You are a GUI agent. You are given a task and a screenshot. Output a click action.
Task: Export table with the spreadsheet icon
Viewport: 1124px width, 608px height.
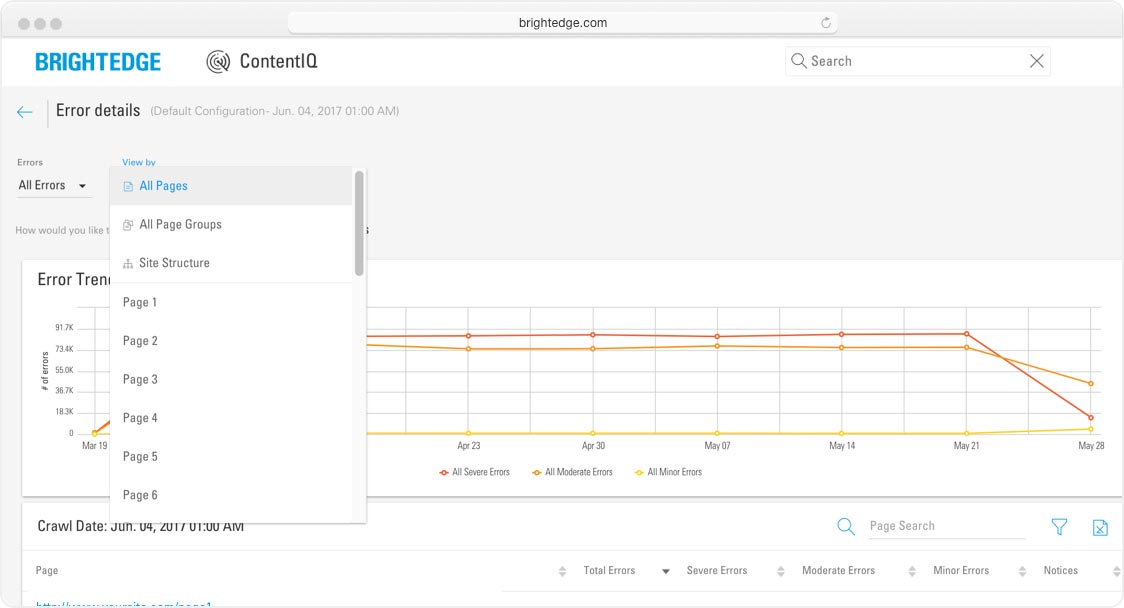(1100, 527)
